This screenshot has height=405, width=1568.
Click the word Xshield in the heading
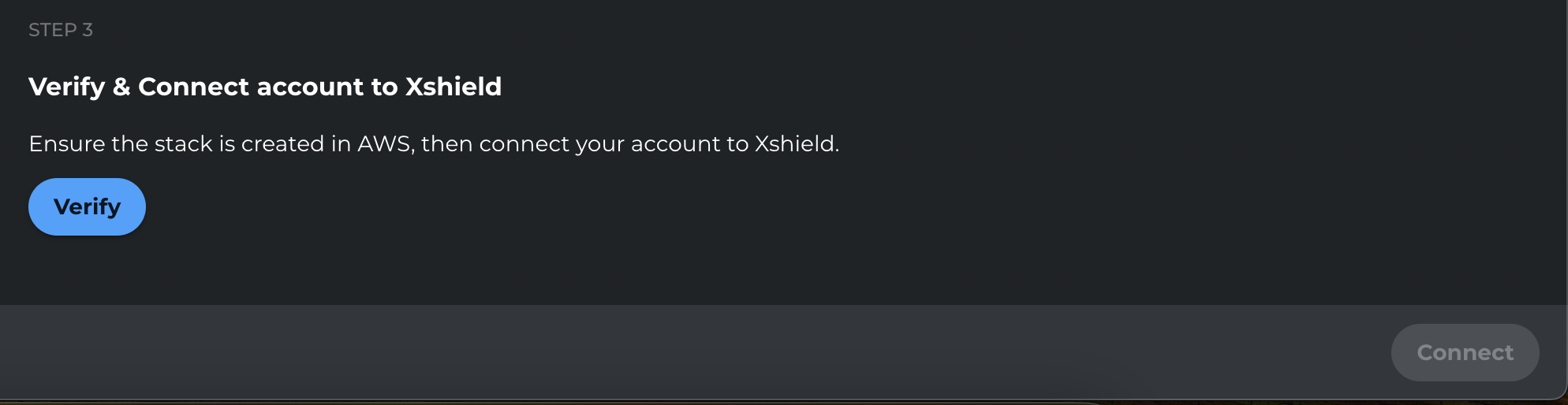click(x=454, y=87)
